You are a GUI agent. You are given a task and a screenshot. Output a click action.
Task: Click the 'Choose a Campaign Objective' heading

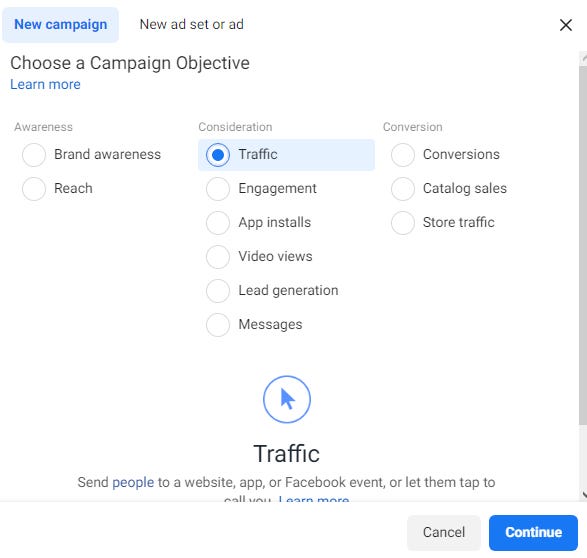tap(130, 63)
